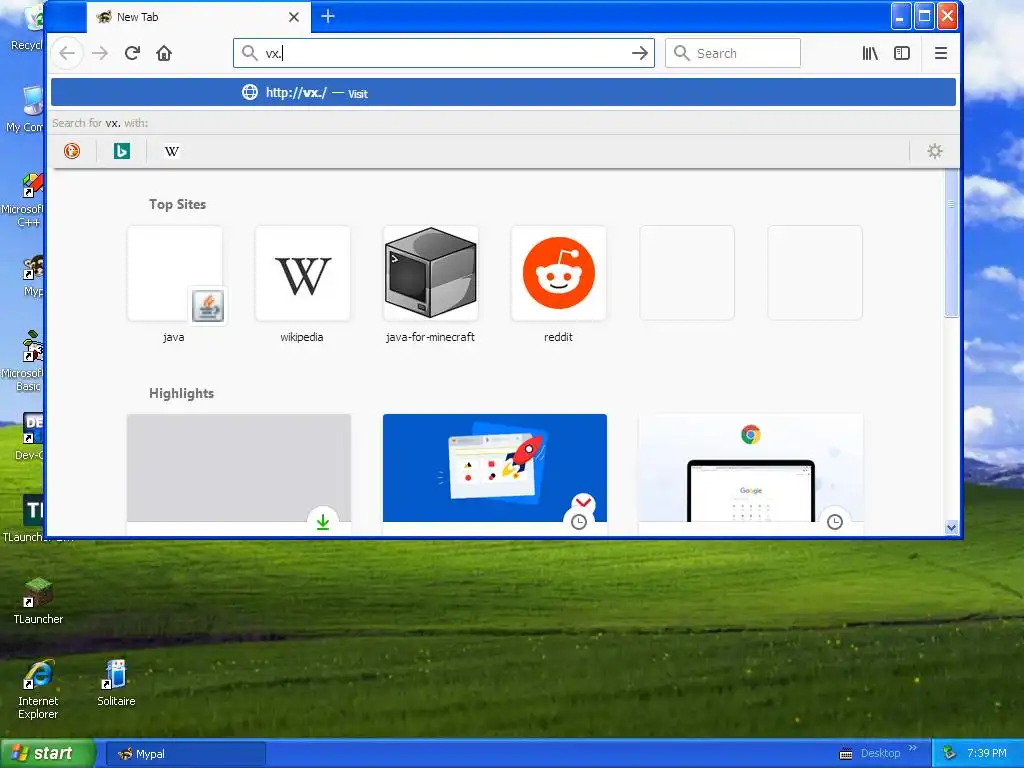
Task: Select the Recycle Bin desktop icon
Action: pyautogui.click(x=26, y=27)
